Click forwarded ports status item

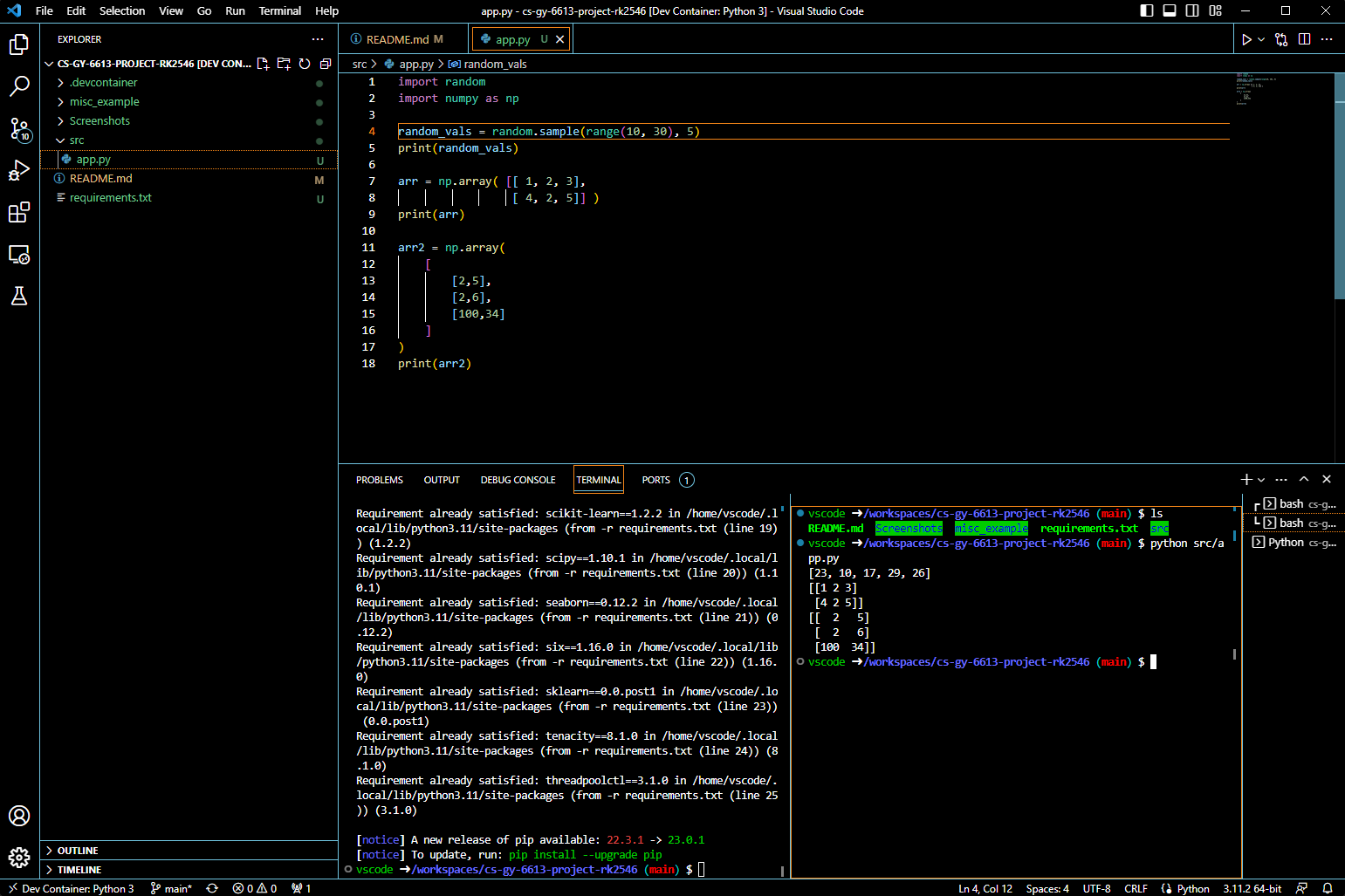(301, 888)
